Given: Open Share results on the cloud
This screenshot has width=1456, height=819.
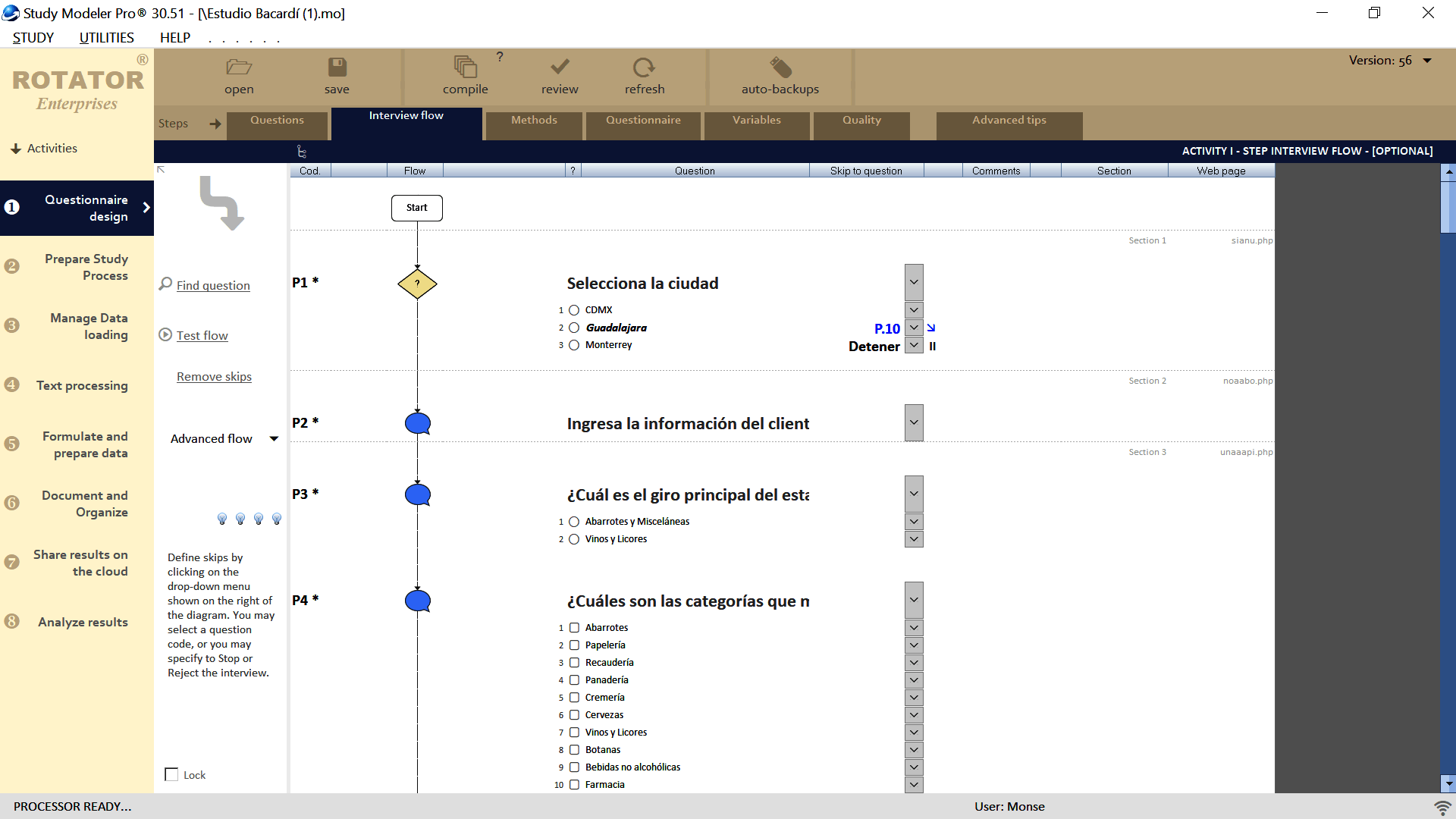Looking at the screenshot, I should point(80,563).
